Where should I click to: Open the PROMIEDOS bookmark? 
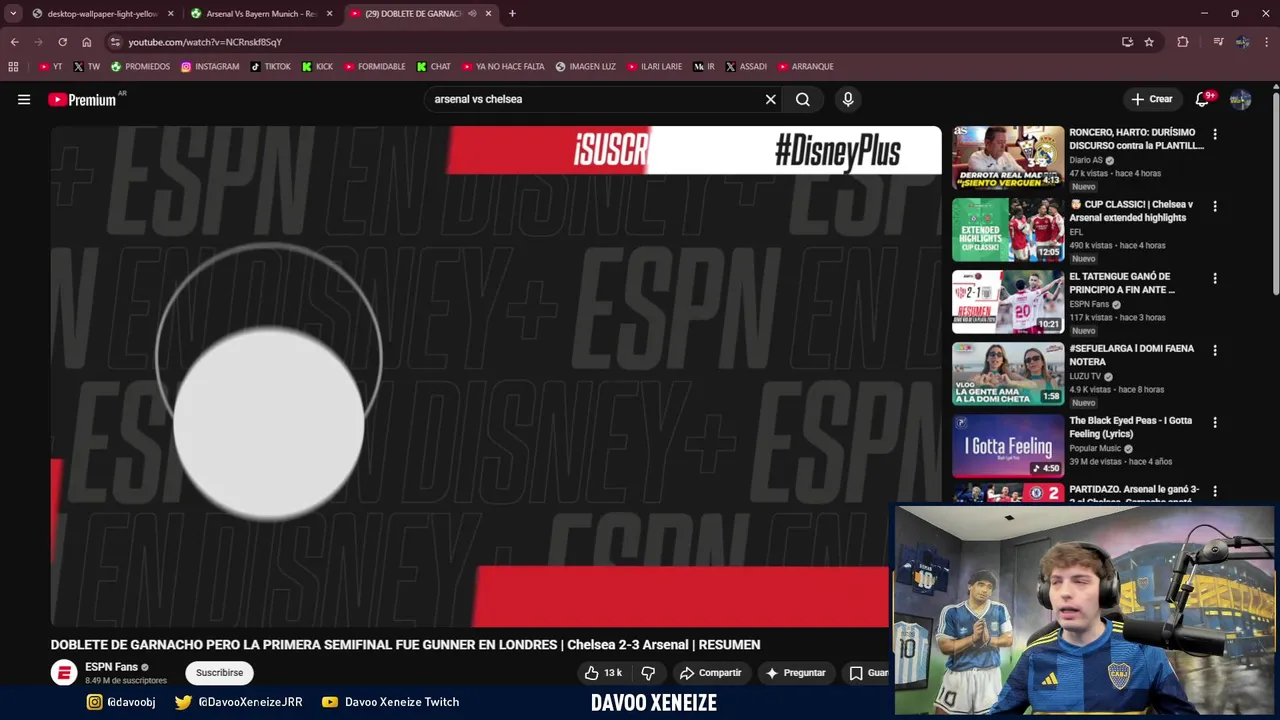140,67
